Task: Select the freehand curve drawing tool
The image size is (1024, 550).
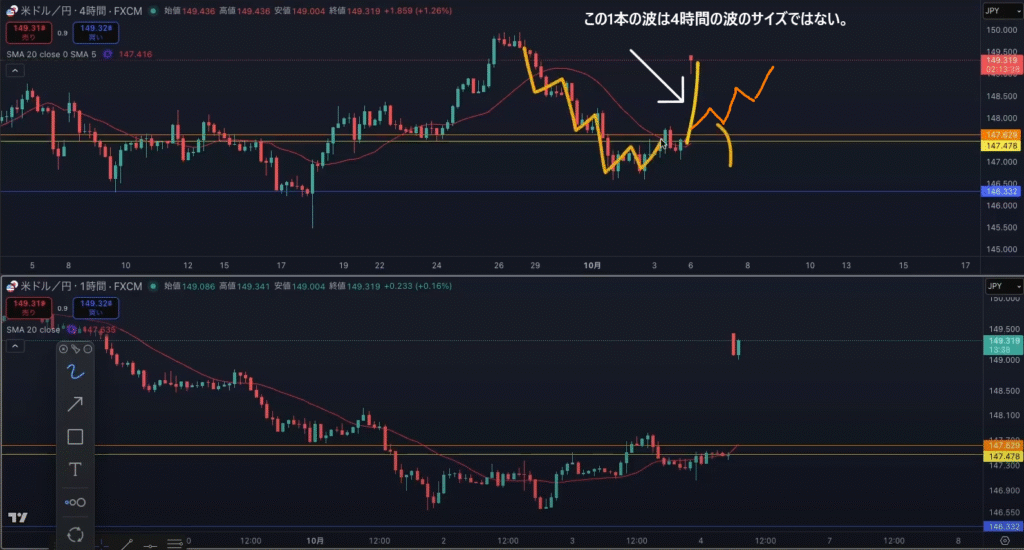Action: point(75,372)
